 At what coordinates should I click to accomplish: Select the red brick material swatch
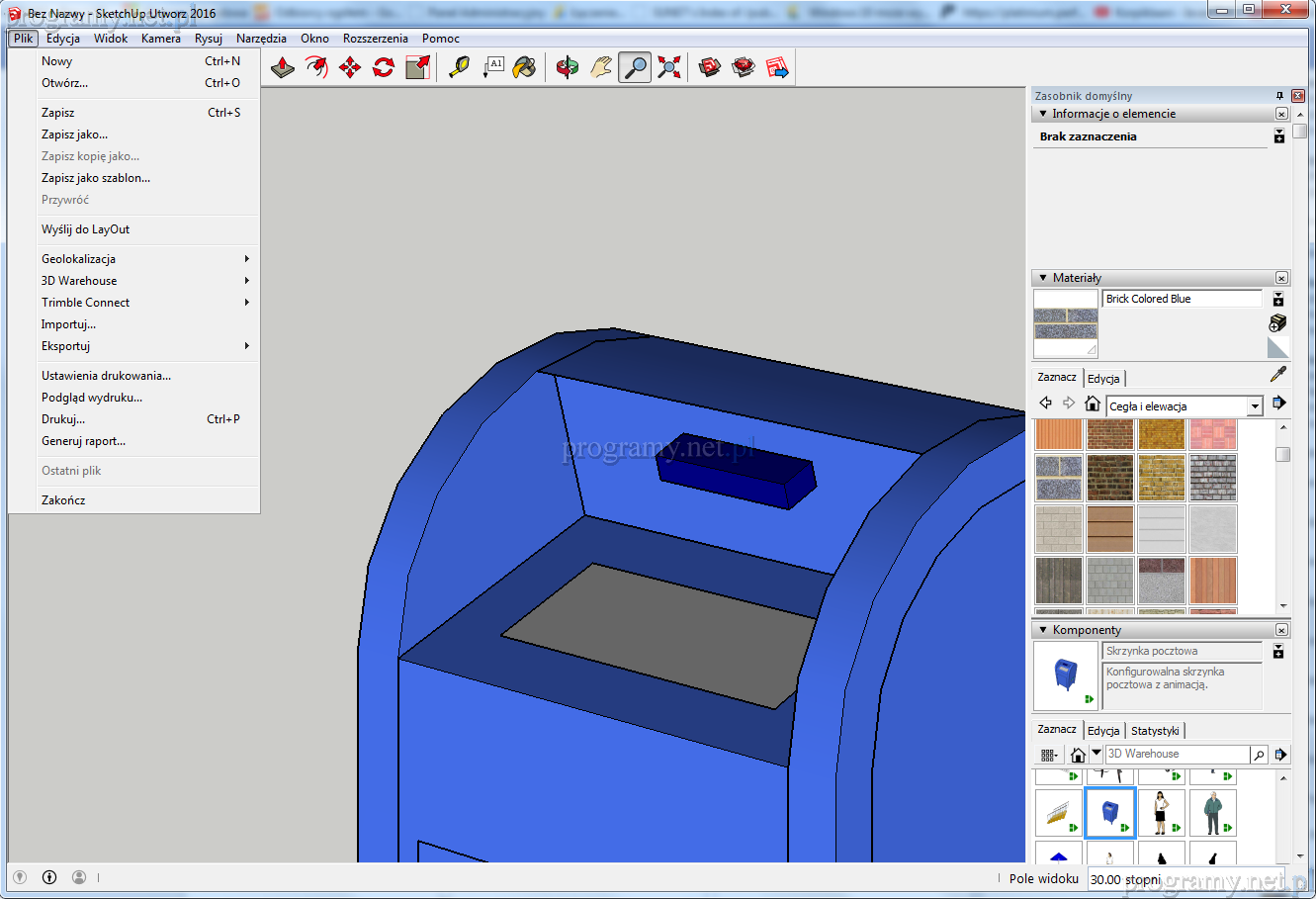(x=1110, y=434)
